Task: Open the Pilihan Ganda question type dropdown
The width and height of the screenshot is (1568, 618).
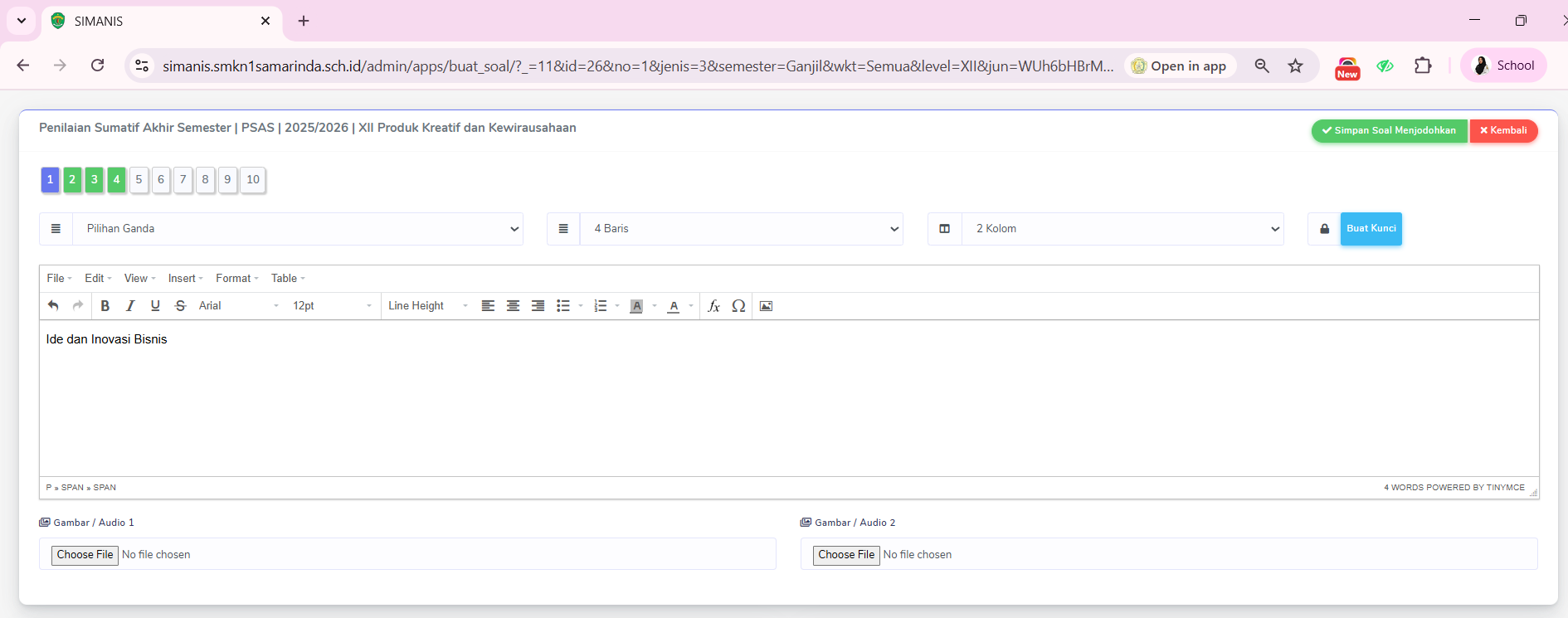Action: 297,229
